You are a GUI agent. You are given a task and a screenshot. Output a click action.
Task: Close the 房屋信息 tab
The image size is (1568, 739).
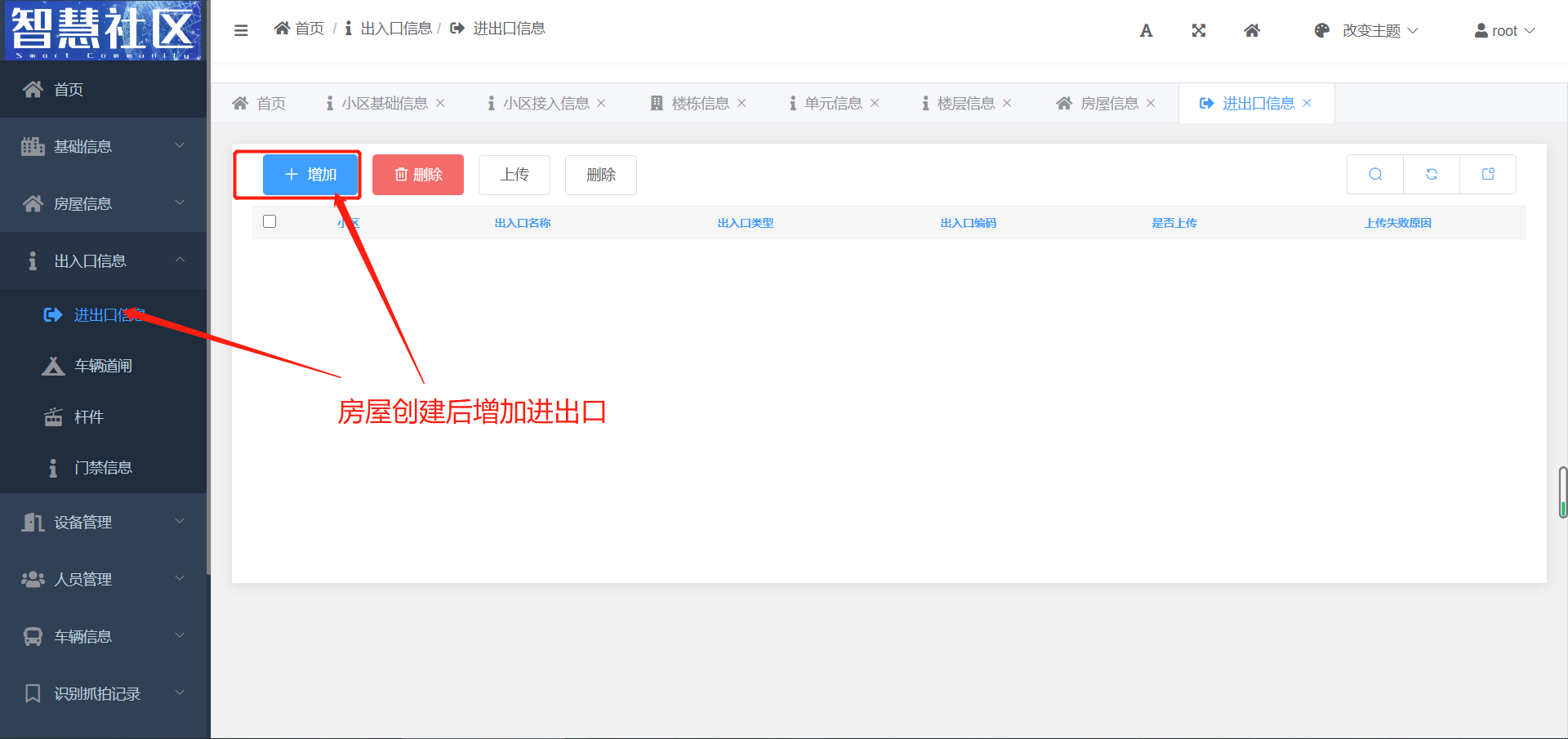(1151, 103)
